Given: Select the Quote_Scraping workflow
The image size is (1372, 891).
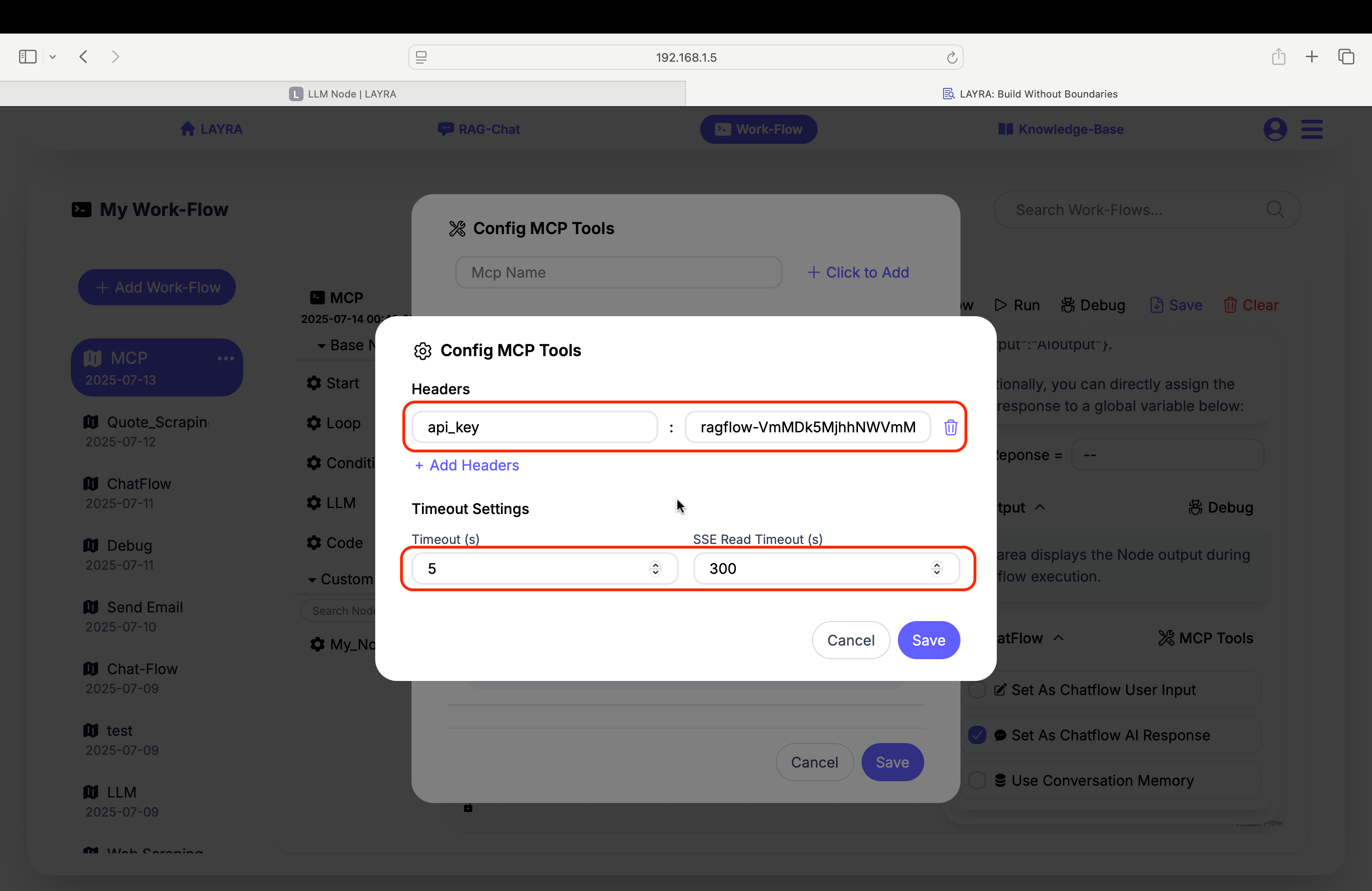Looking at the screenshot, I should pos(157,431).
